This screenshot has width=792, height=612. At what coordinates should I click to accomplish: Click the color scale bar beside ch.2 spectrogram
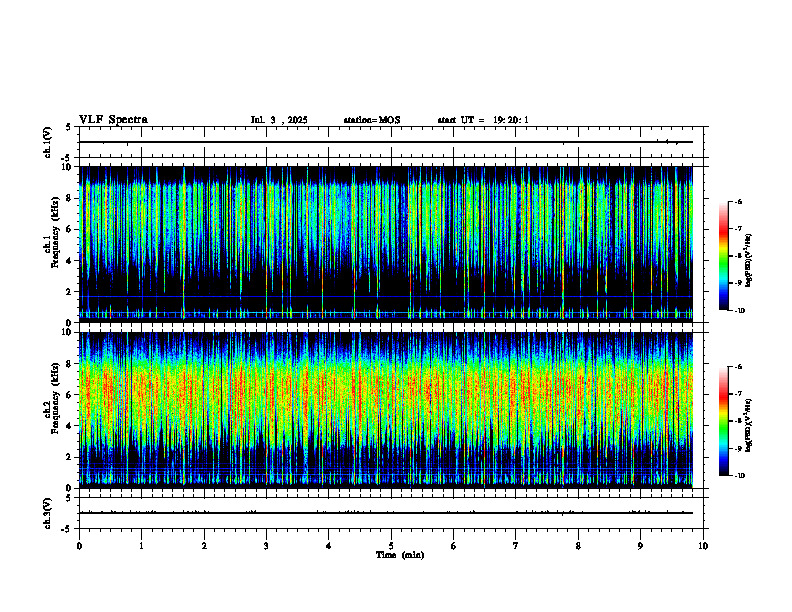tap(723, 421)
